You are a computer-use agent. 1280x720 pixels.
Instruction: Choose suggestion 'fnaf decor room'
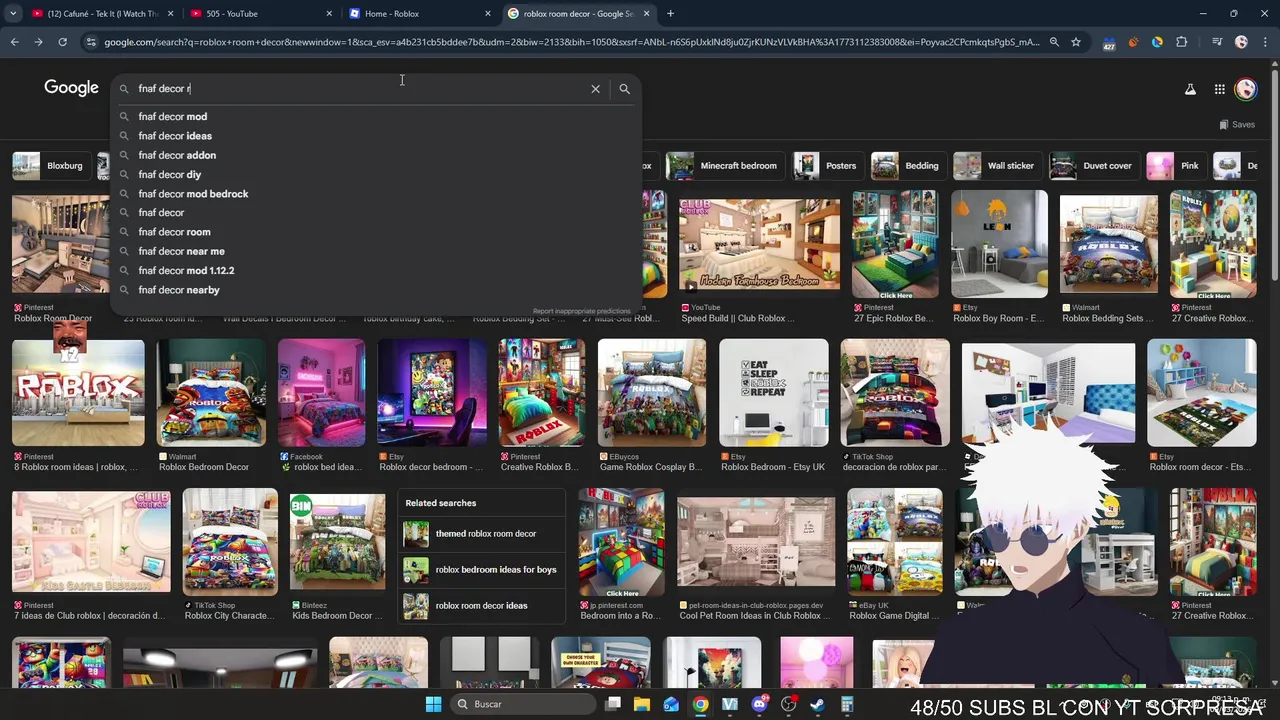tap(375, 232)
